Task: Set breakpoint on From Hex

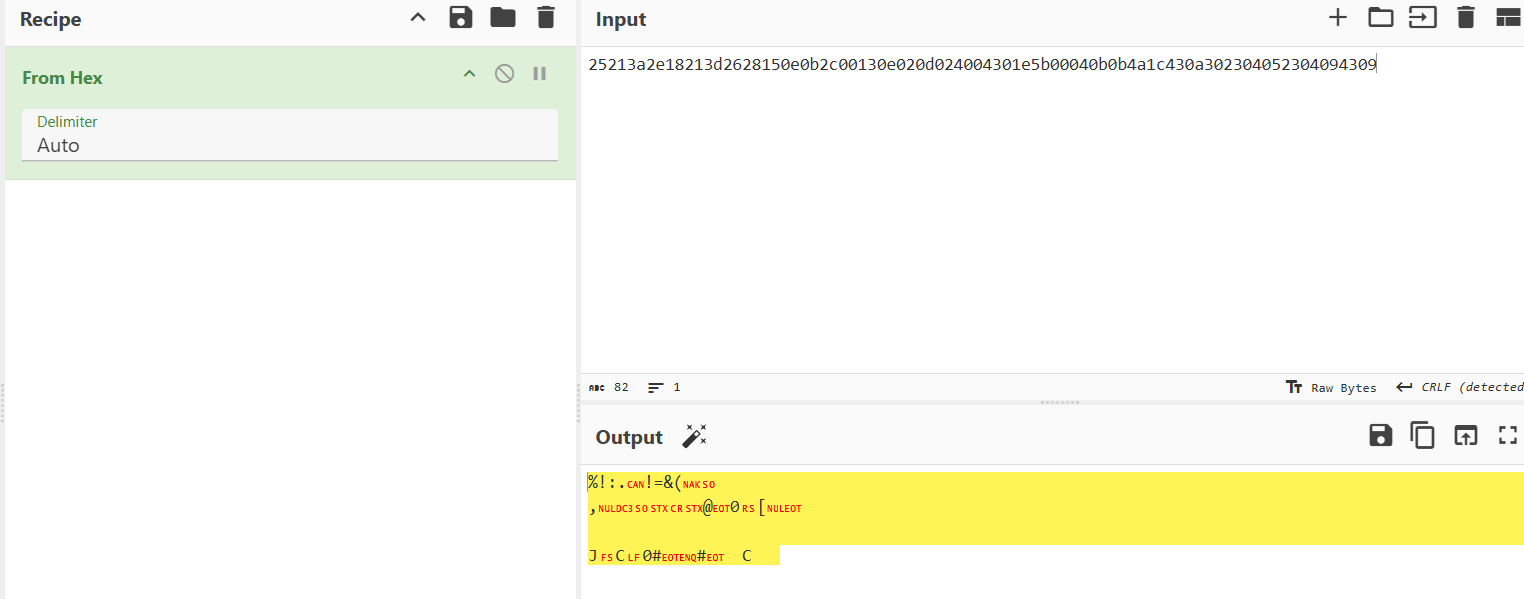Action: click(x=540, y=73)
